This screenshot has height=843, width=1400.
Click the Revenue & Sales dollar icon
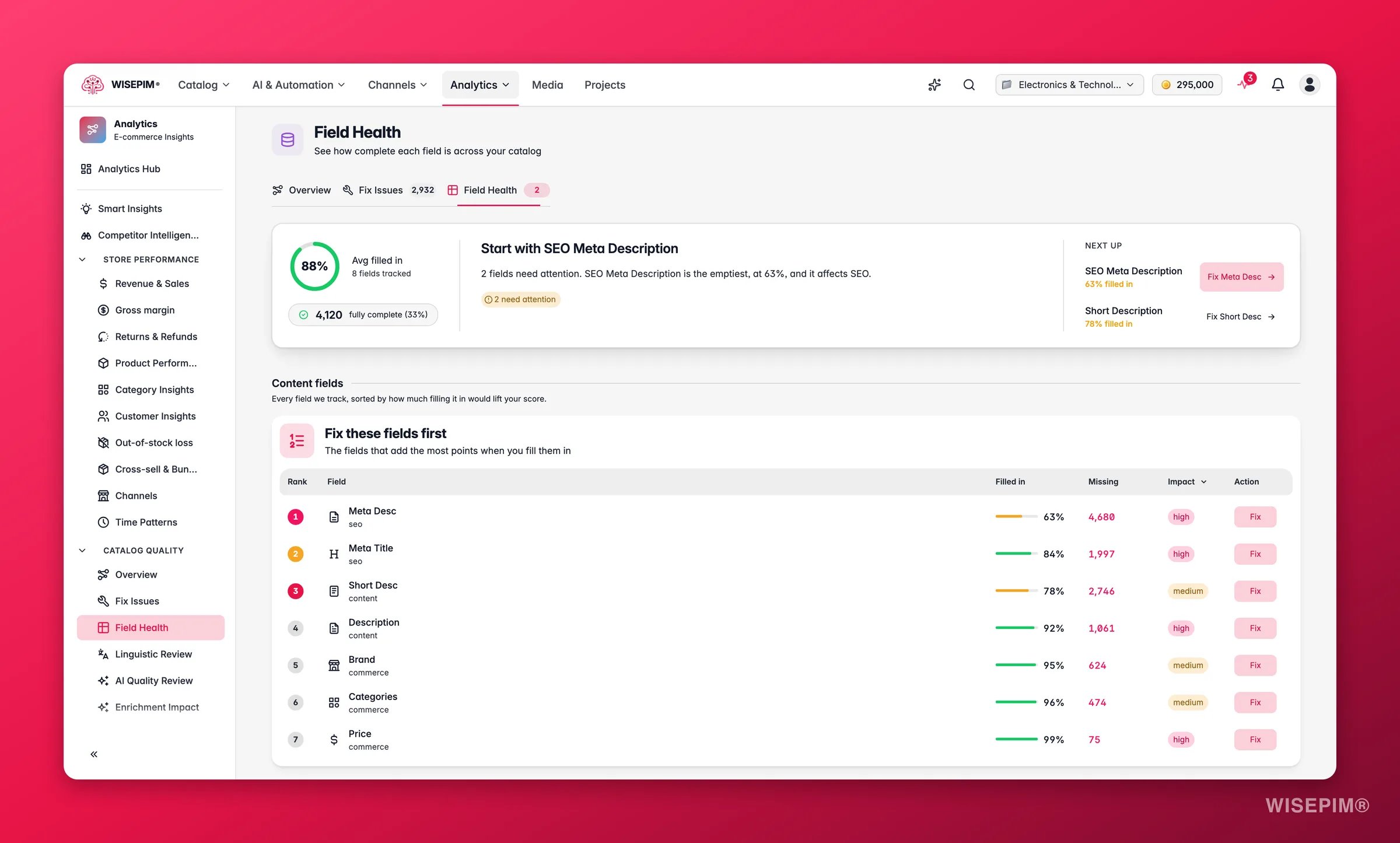click(103, 284)
